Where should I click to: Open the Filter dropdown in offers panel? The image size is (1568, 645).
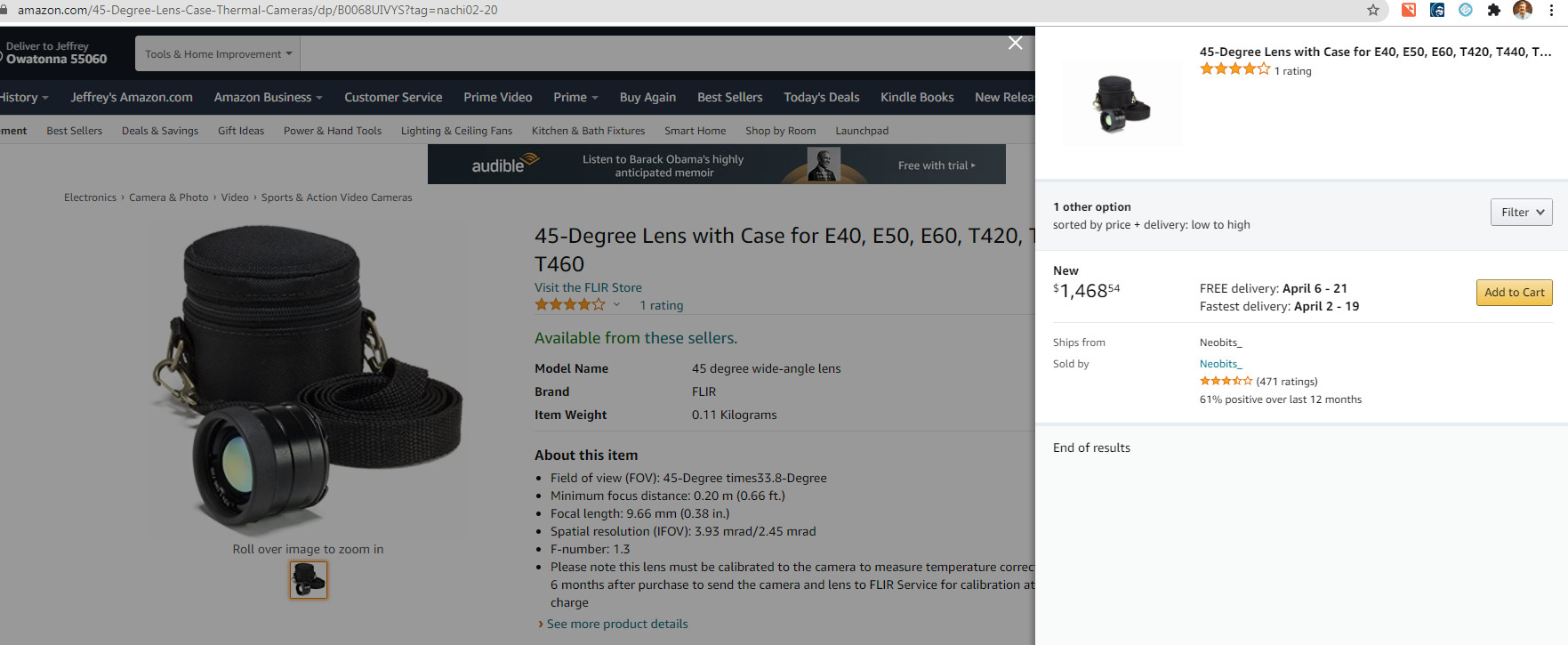click(x=1521, y=212)
